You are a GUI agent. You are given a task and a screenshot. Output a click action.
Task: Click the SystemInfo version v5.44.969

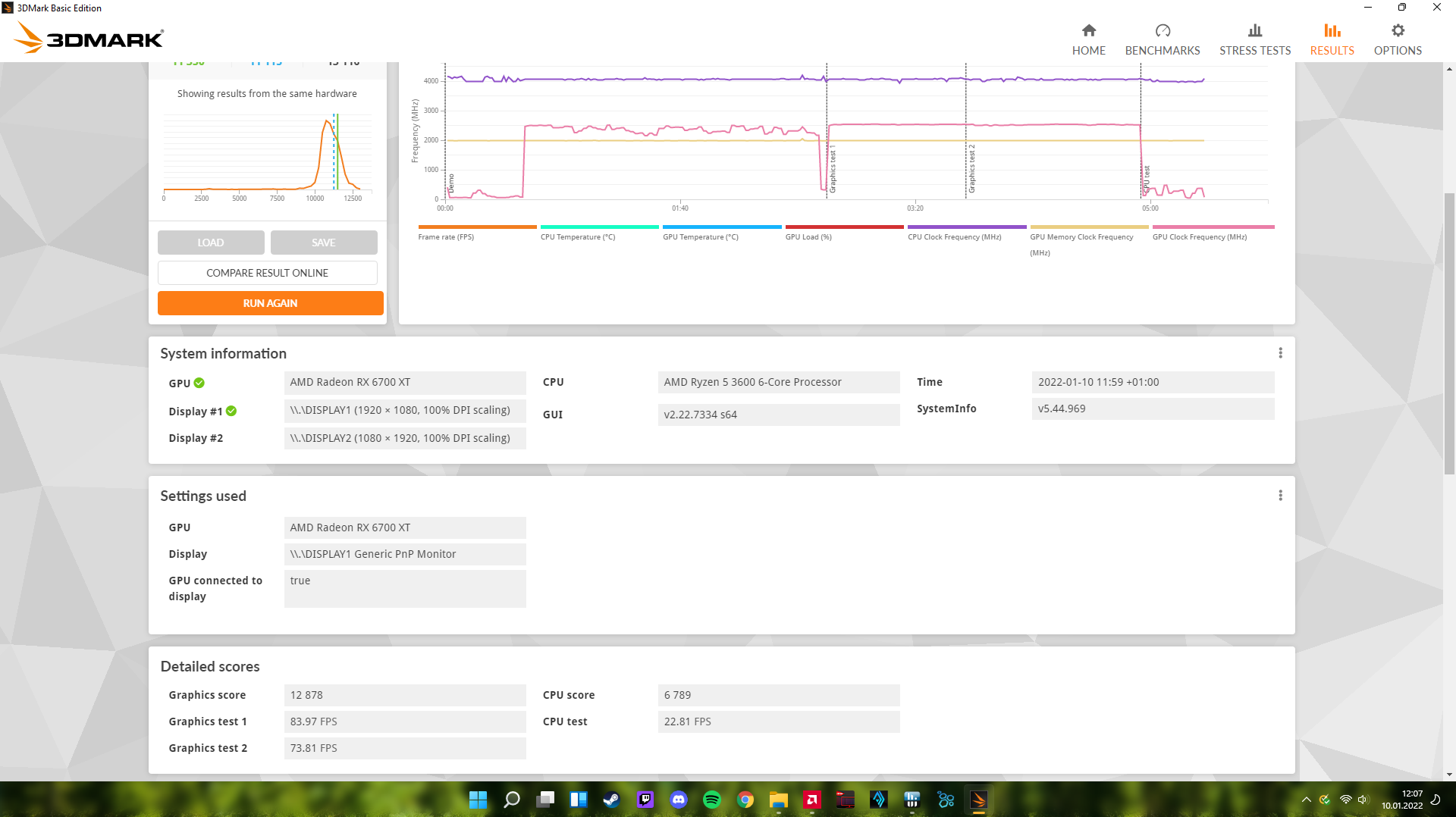coord(1153,409)
